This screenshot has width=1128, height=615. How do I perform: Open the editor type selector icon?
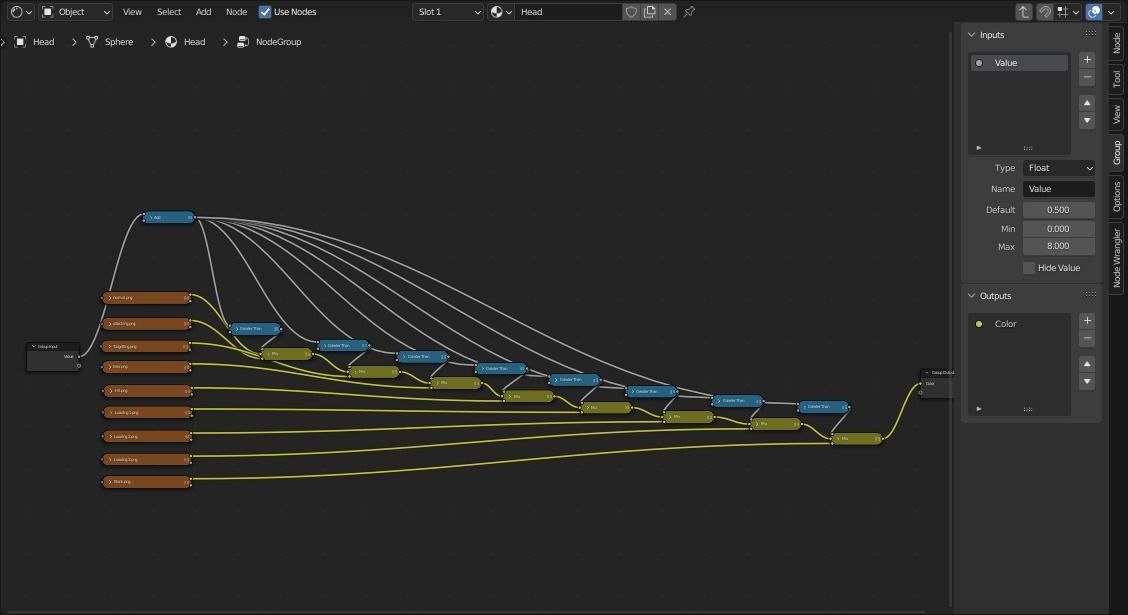point(20,12)
